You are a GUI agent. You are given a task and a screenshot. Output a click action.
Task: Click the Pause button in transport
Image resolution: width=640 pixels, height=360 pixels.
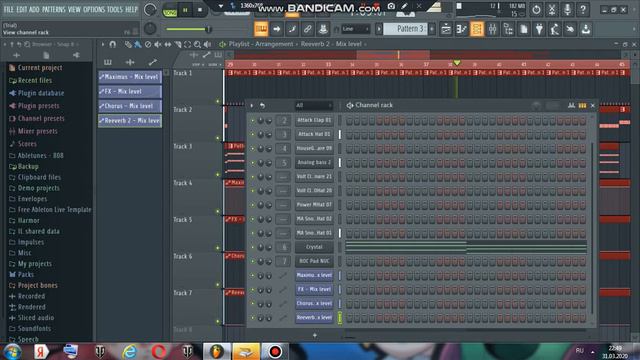pyautogui.click(x=185, y=9)
